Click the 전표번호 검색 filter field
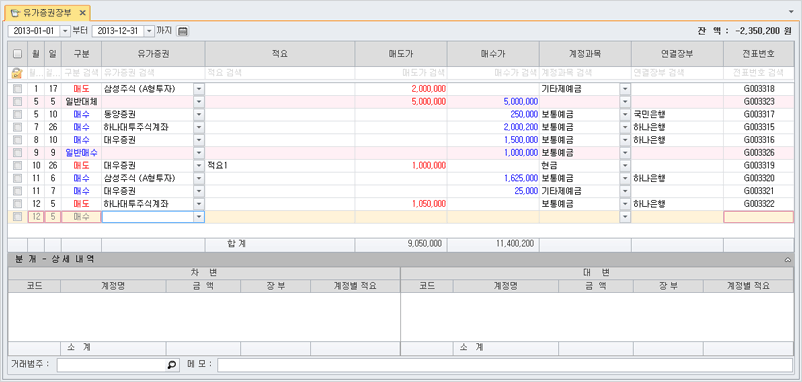This screenshot has height=382, width=802. (759, 73)
